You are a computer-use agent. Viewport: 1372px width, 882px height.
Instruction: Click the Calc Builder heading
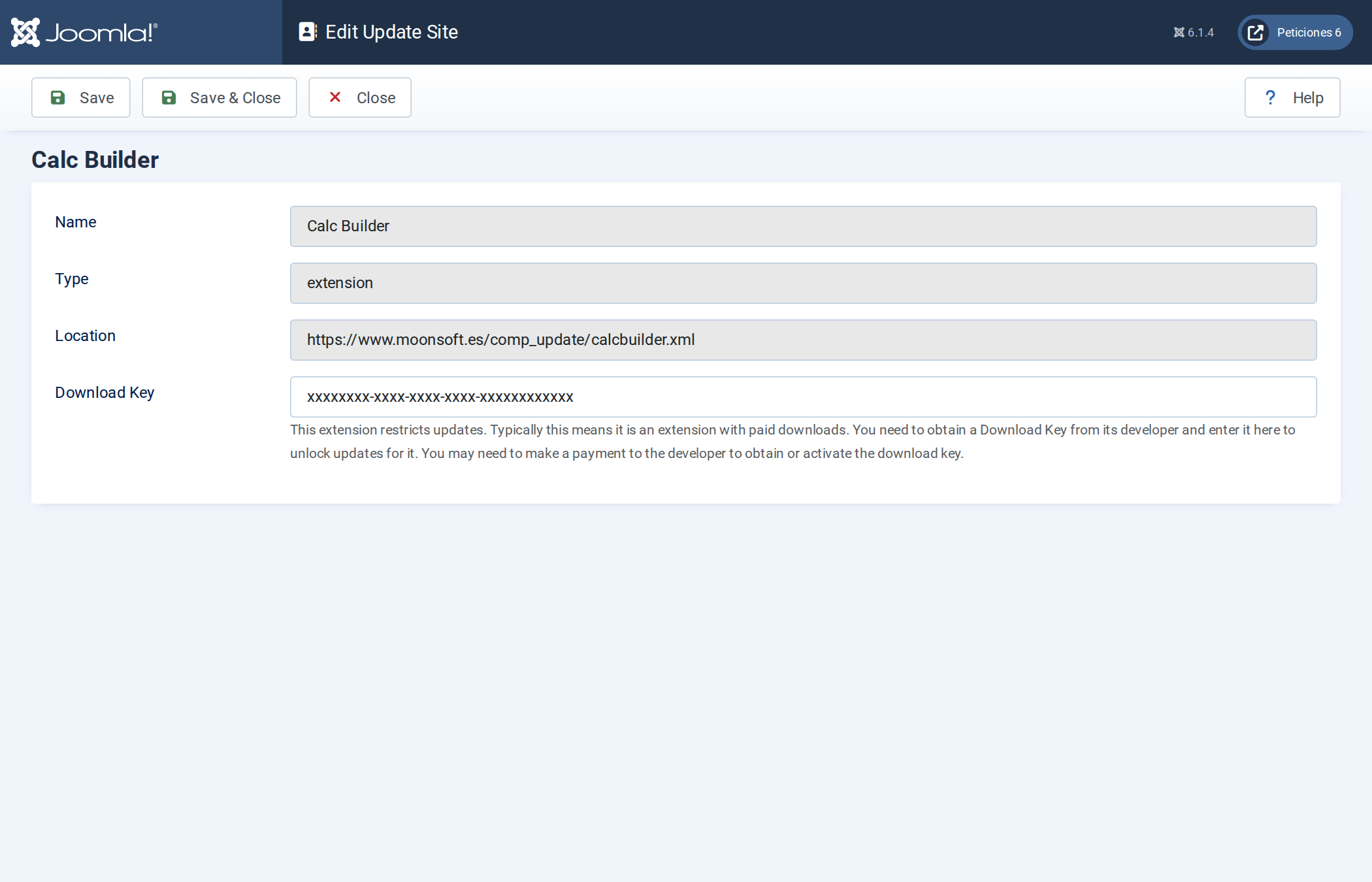95,160
